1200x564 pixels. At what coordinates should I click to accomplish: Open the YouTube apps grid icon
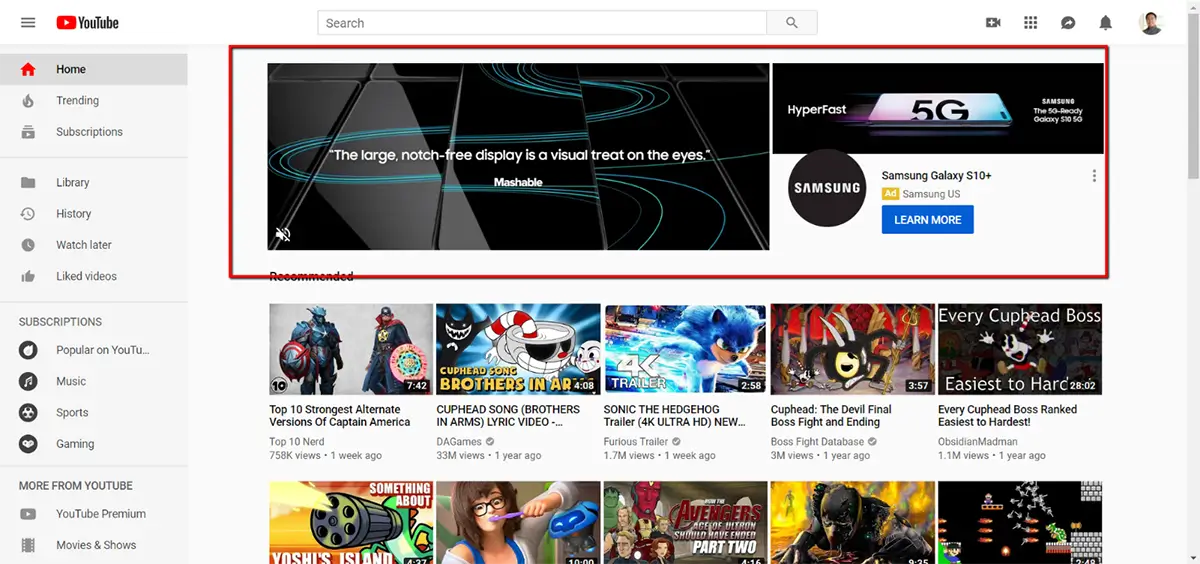click(1031, 22)
